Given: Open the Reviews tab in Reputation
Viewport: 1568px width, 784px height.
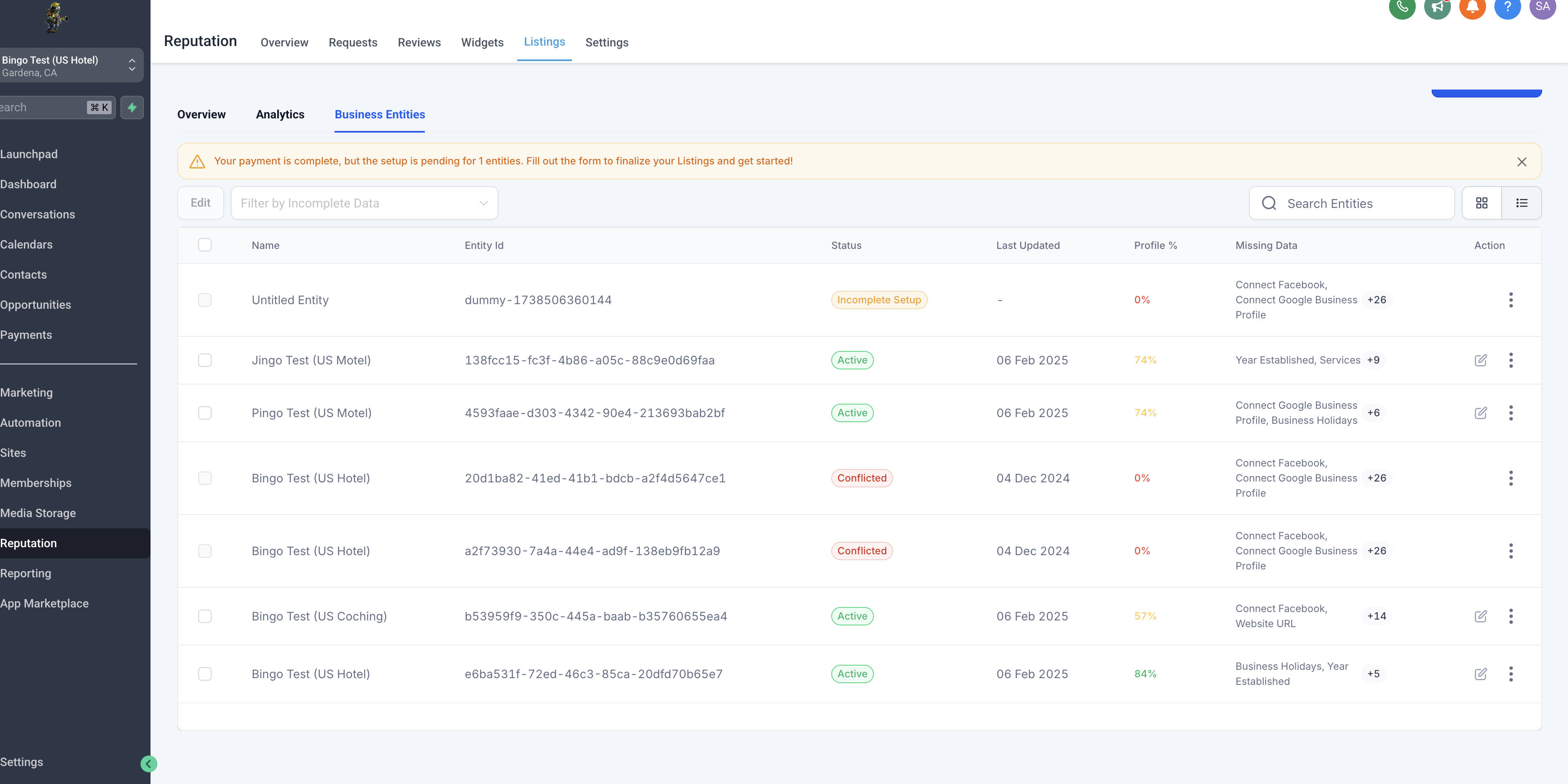Looking at the screenshot, I should click(x=419, y=42).
